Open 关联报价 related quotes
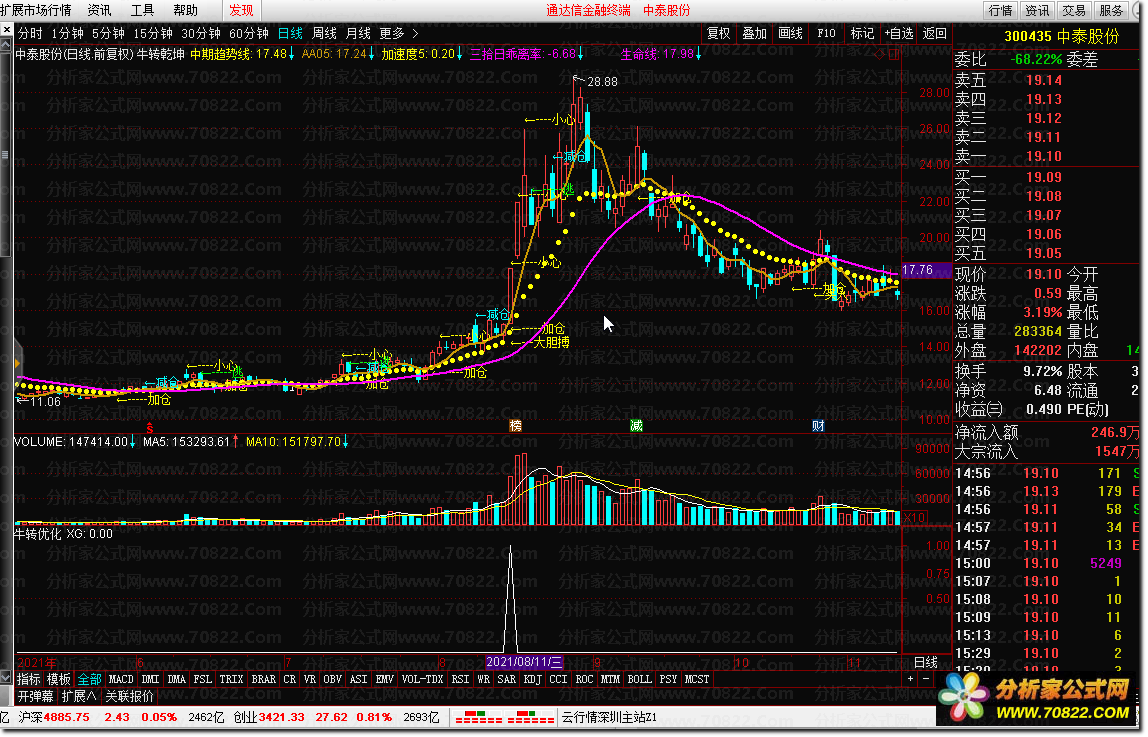Screen dimensions: 1148x737 [130, 696]
